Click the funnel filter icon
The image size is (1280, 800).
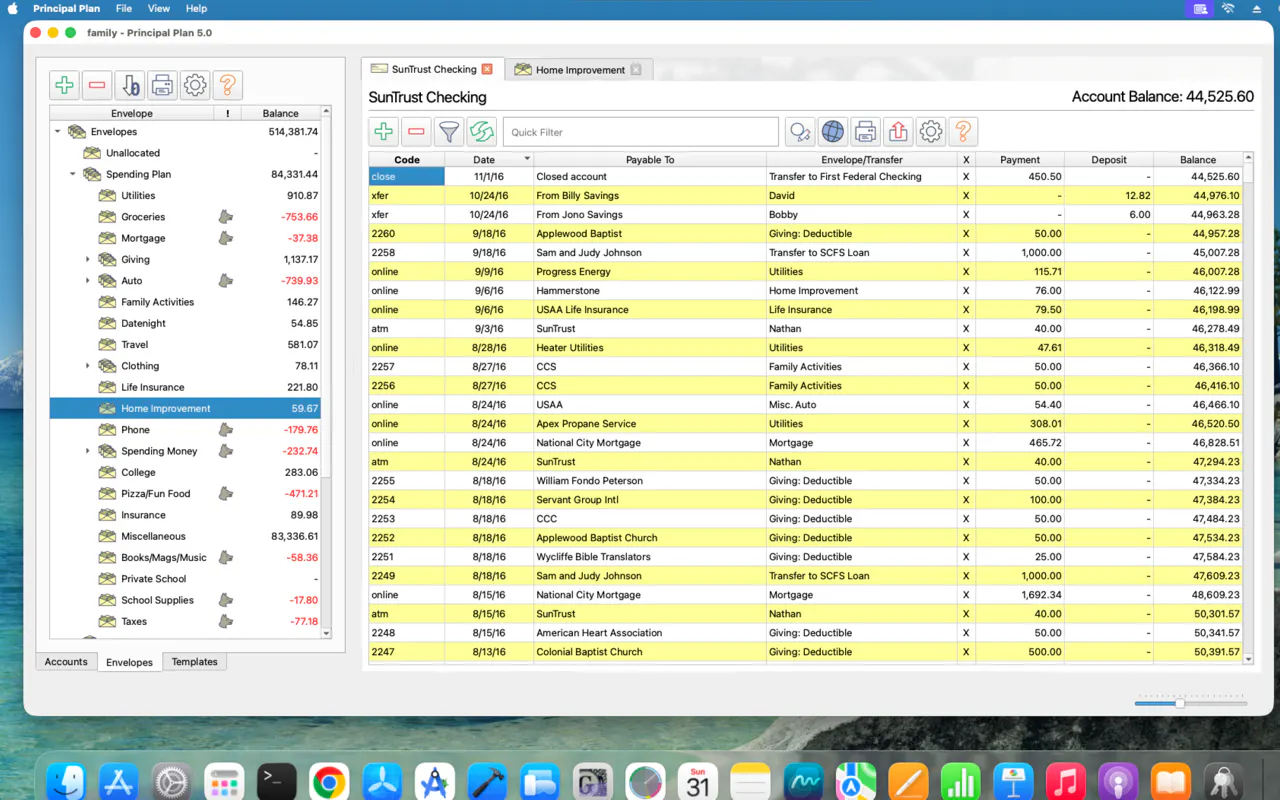(x=449, y=132)
